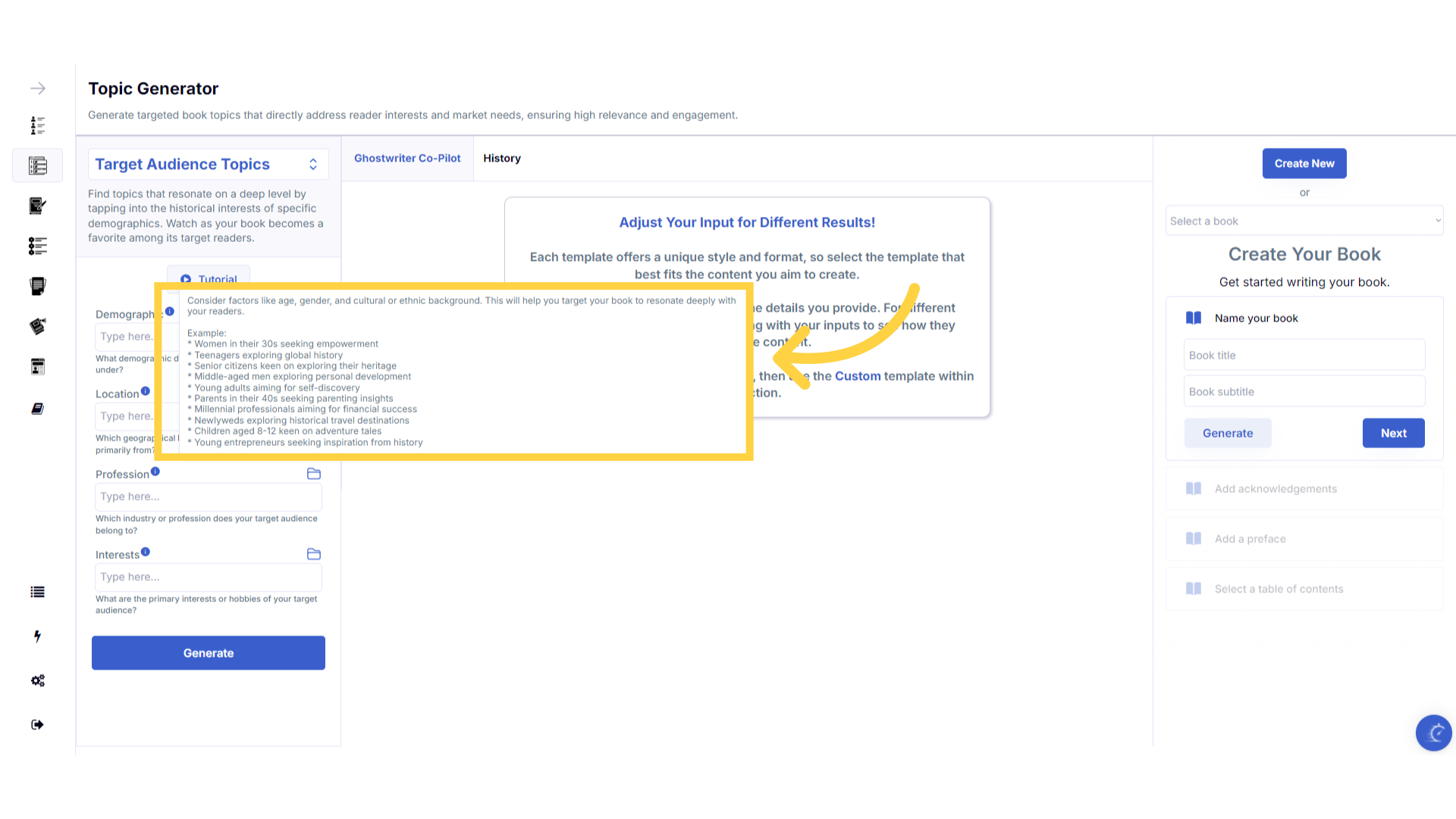Image resolution: width=1456 pixels, height=819 pixels.
Task: Expand sidebar with the arrow icon
Action: coord(38,89)
